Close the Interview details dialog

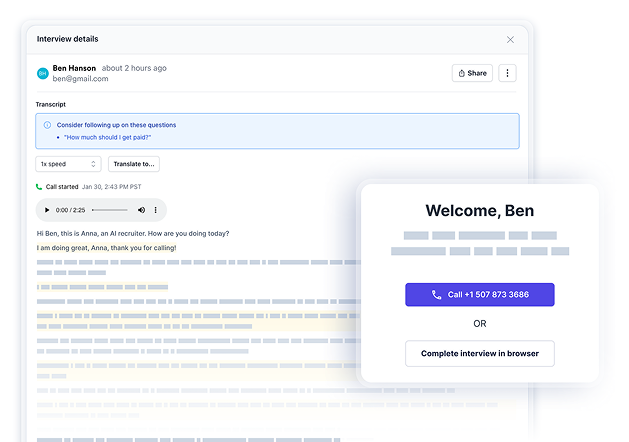[510, 40]
